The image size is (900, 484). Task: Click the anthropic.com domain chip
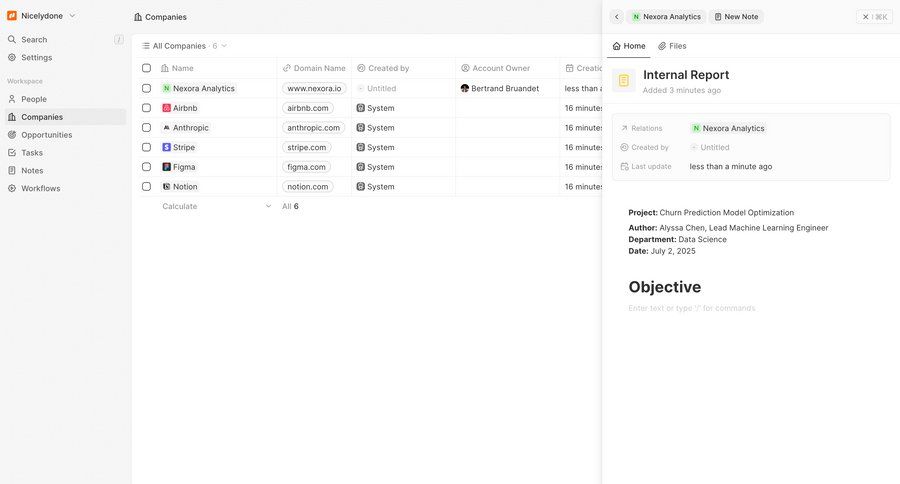tap(313, 127)
